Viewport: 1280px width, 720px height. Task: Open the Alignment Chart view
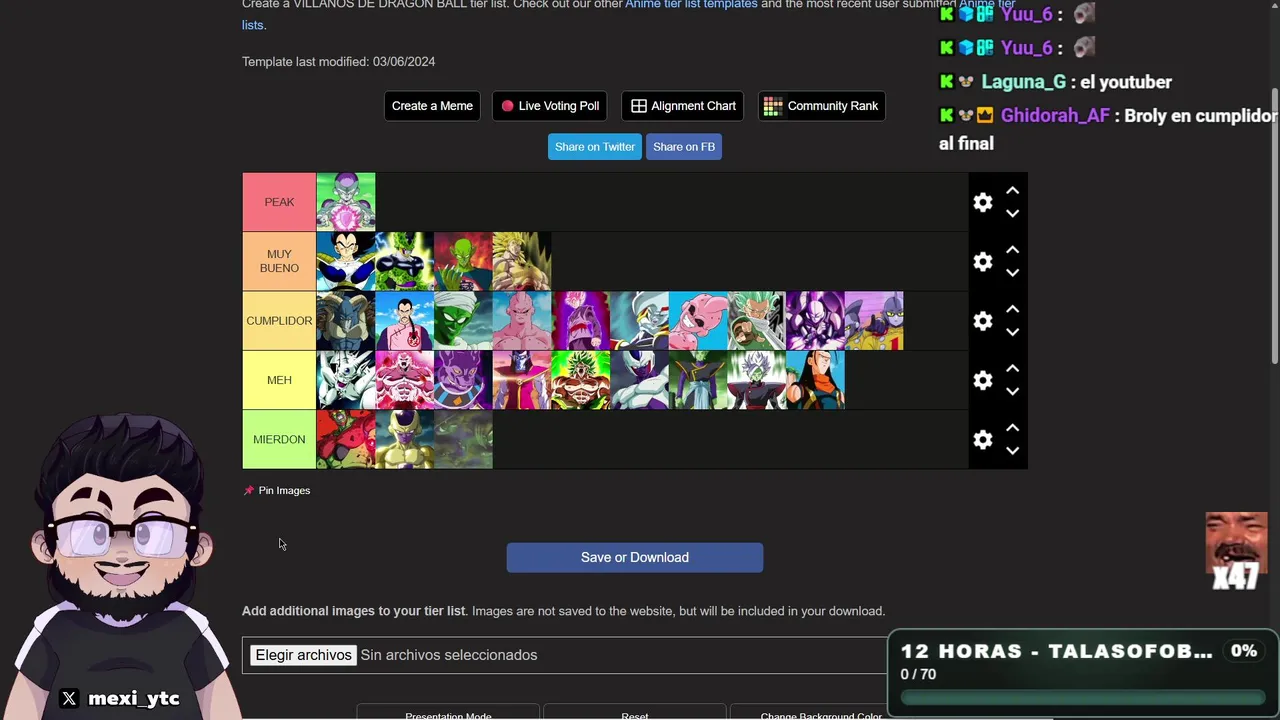point(683,106)
